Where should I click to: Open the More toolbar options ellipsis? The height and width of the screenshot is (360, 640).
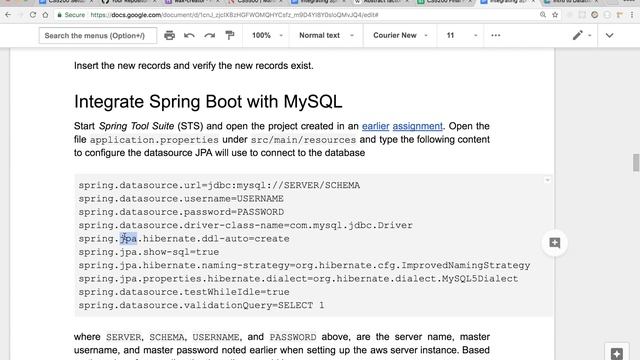(x=496, y=36)
